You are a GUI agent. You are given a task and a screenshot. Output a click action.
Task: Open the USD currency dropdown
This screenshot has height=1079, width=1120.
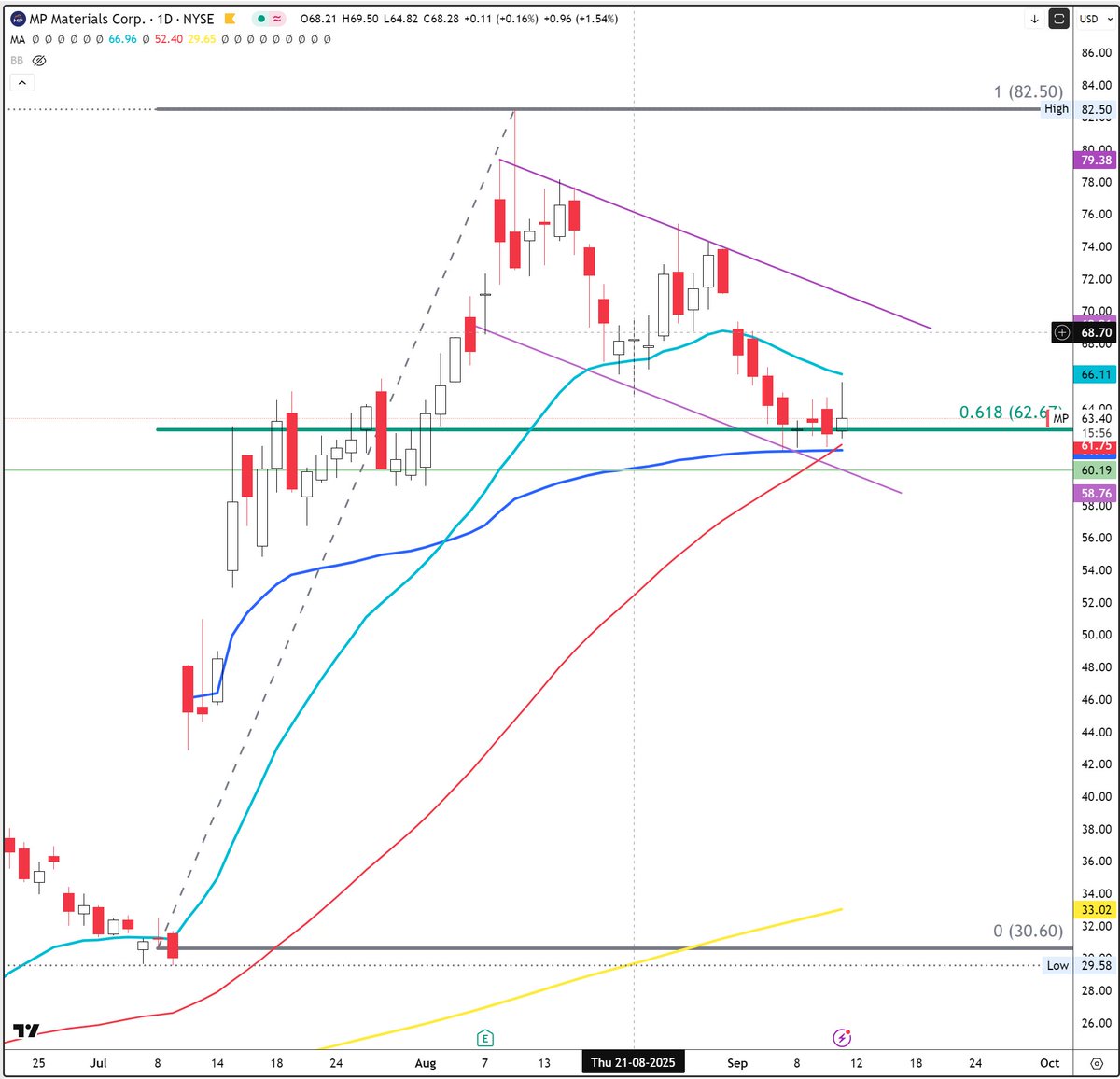1096,19
